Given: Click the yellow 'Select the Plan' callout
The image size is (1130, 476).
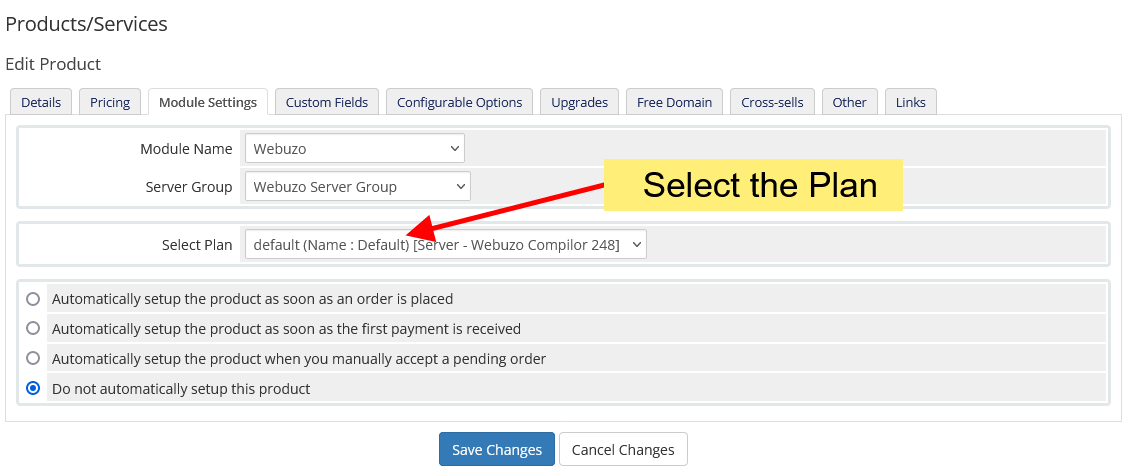Looking at the screenshot, I should 753,185.
